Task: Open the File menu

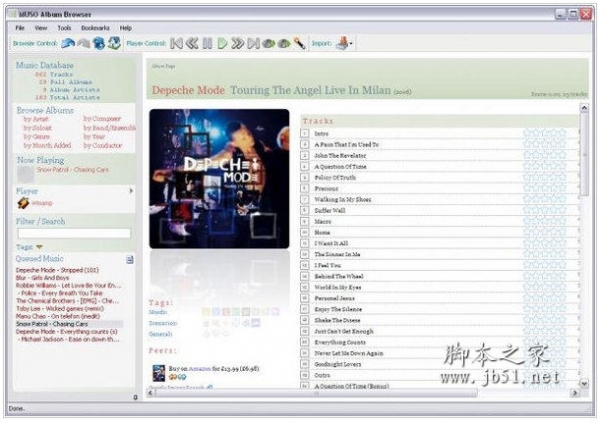Action: pos(20,28)
